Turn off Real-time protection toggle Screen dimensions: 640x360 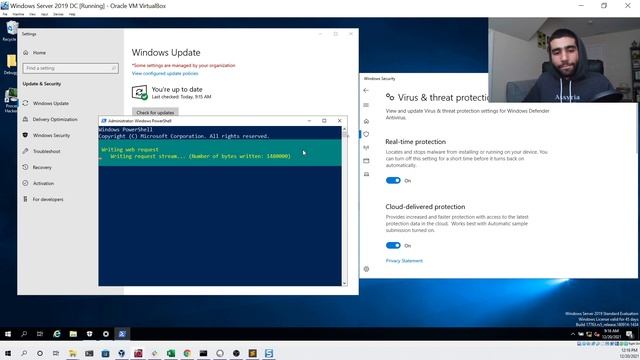393,180
